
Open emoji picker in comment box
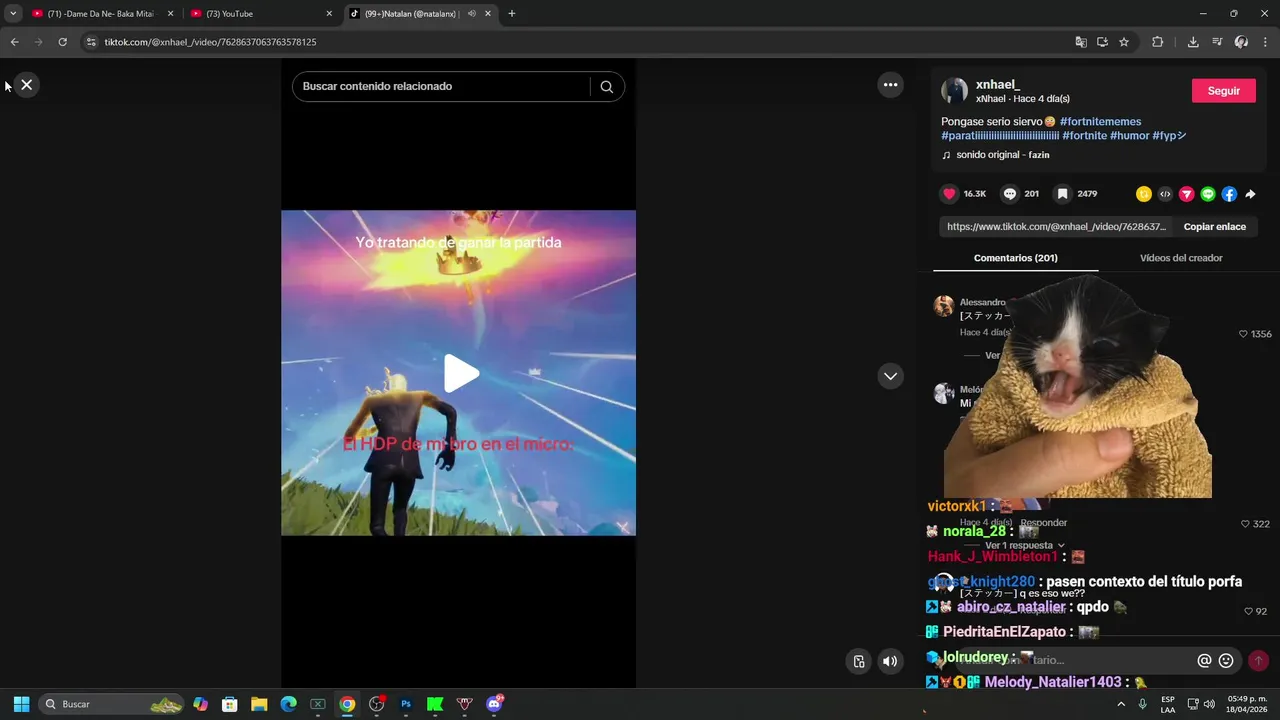1226,661
